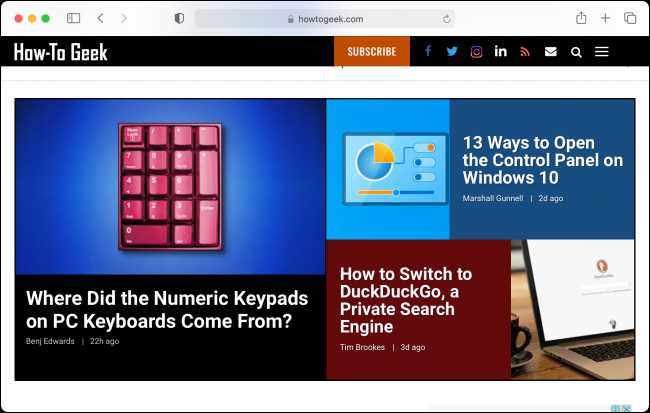This screenshot has height=413, width=650.
Task: Show tab overview icon
Action: [x=630, y=18]
